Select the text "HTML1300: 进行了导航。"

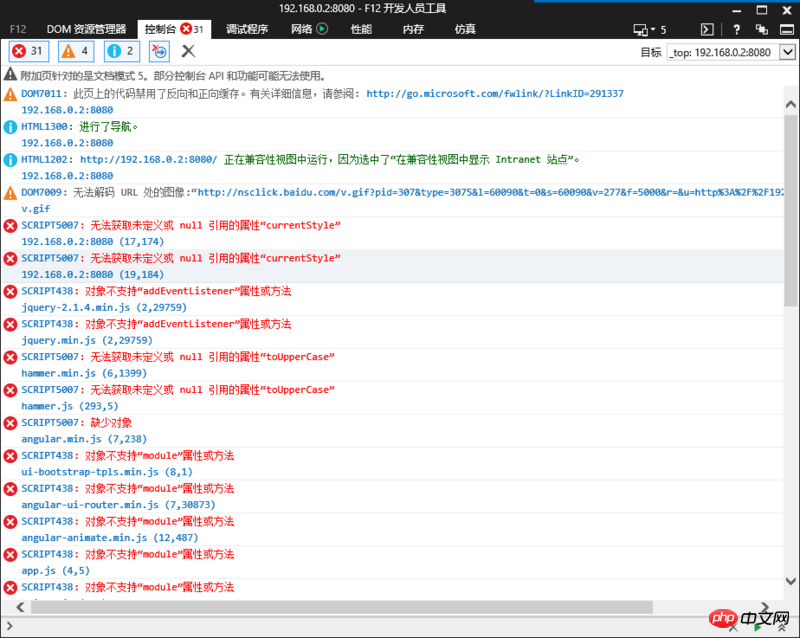(80, 127)
